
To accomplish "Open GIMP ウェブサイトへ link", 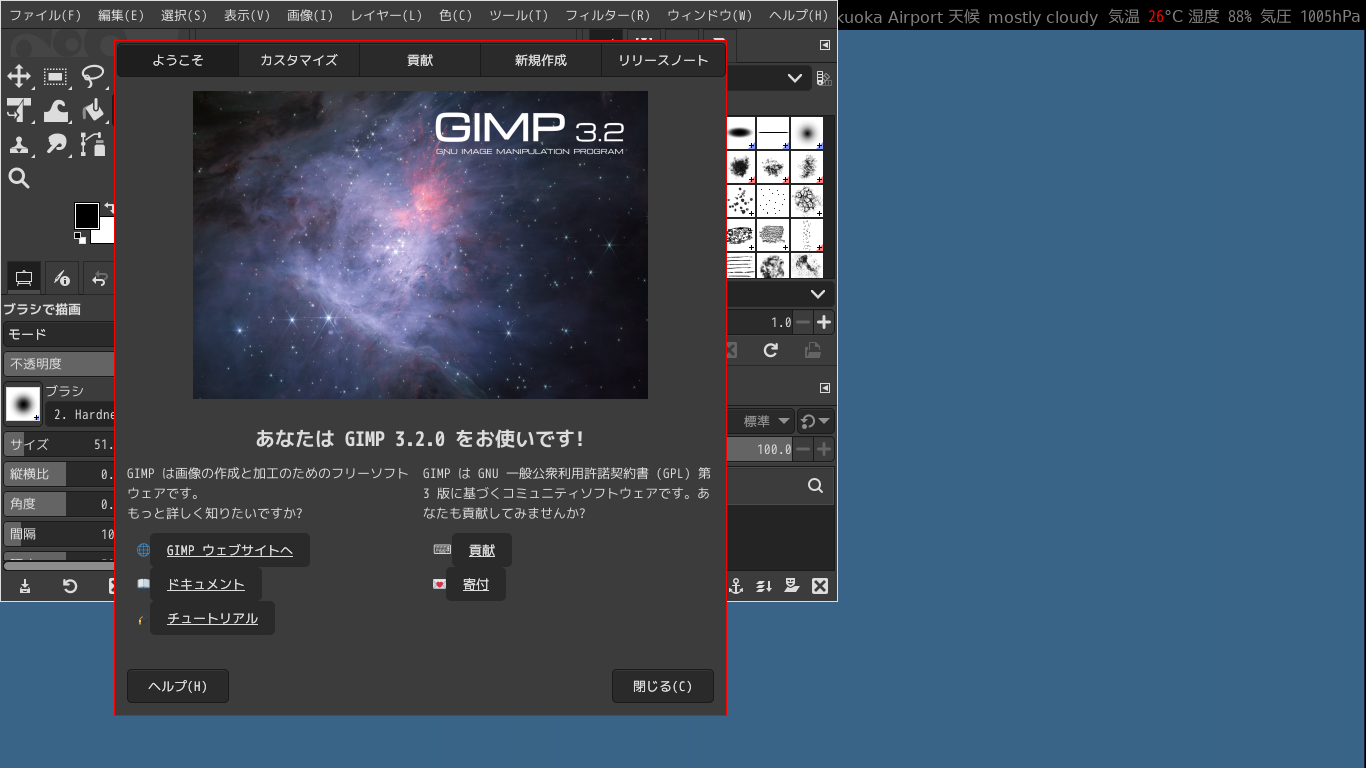I will (230, 550).
